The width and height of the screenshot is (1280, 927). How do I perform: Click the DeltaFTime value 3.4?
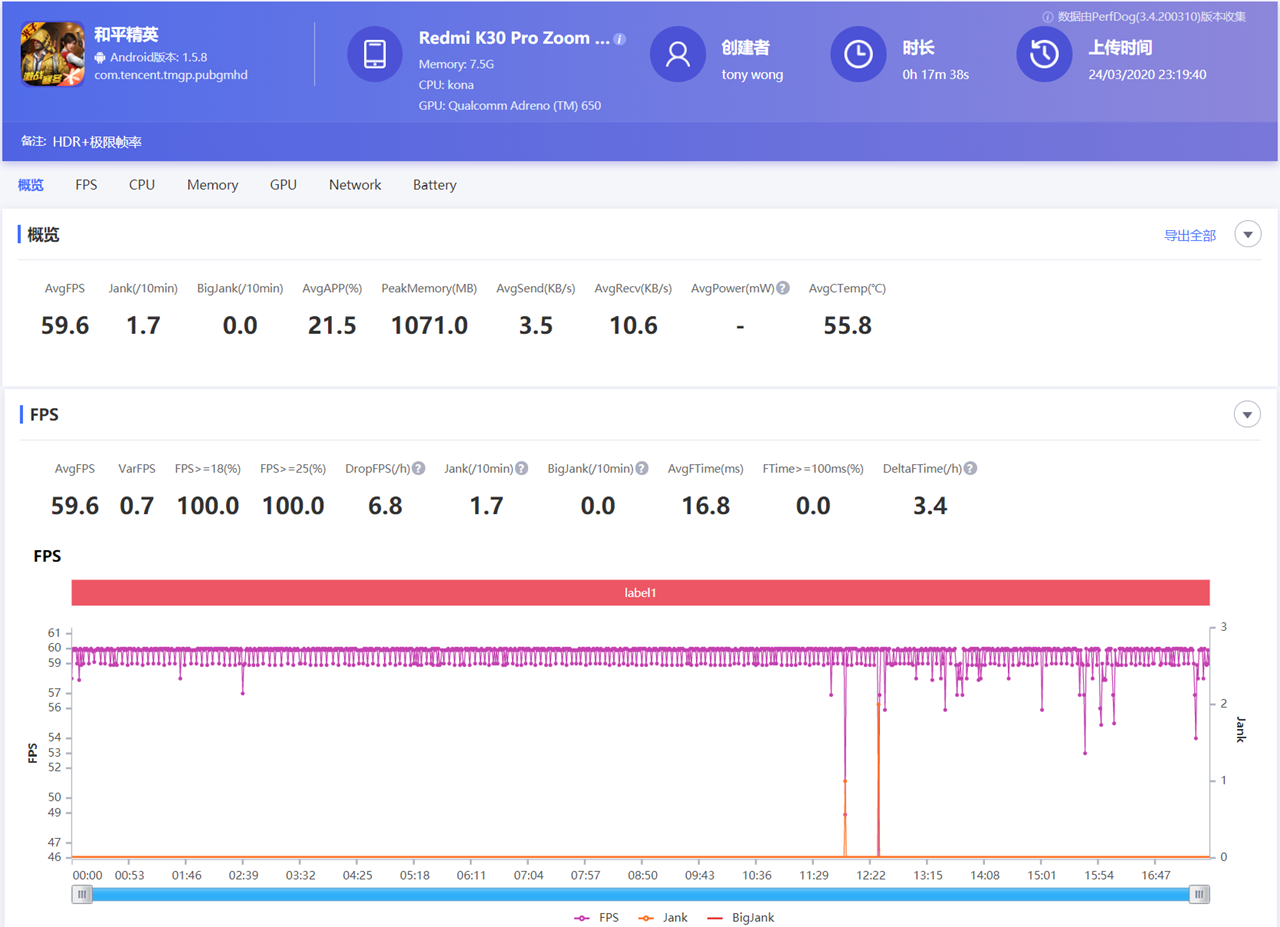click(x=930, y=506)
